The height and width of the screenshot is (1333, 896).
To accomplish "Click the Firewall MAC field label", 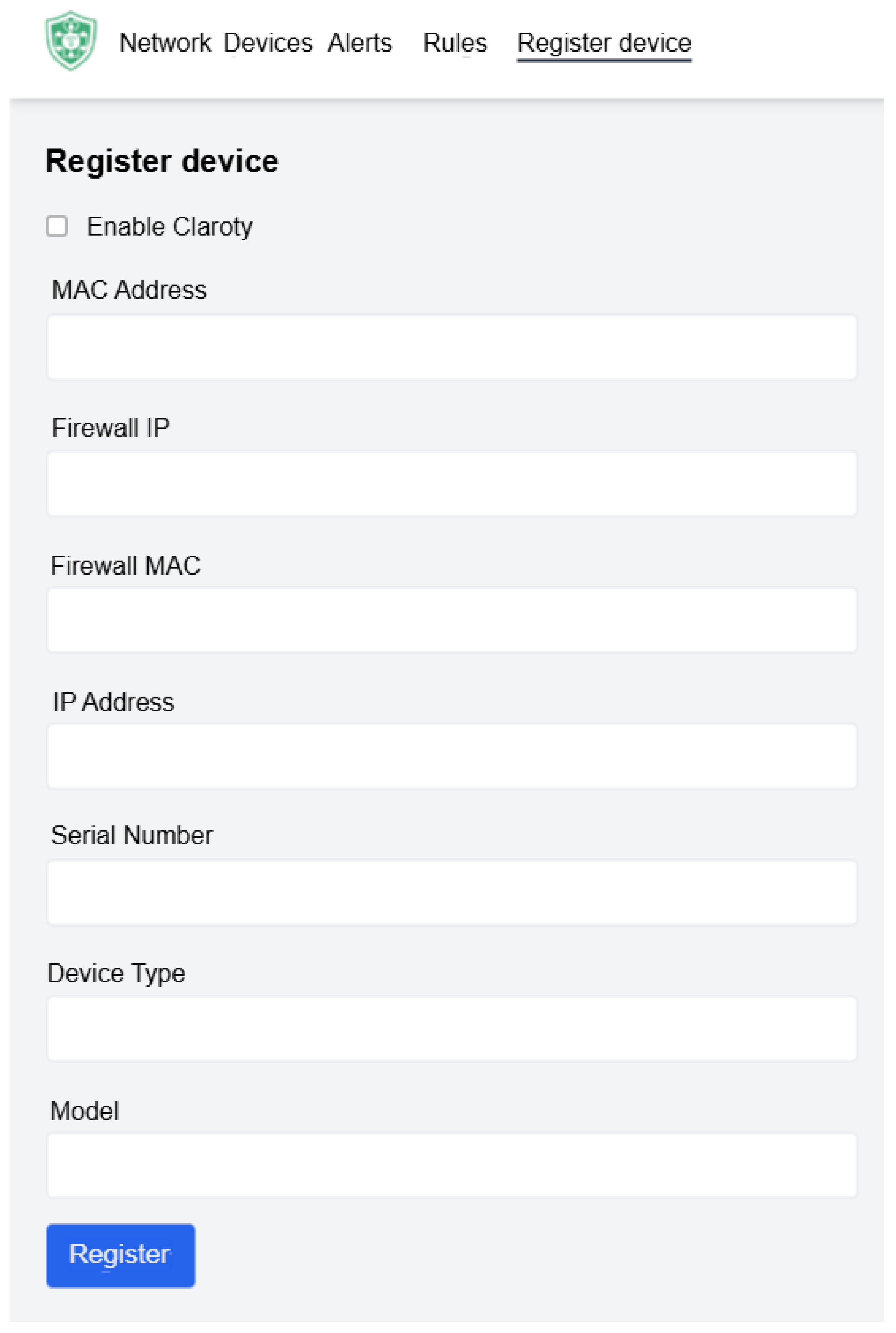I will point(126,566).
